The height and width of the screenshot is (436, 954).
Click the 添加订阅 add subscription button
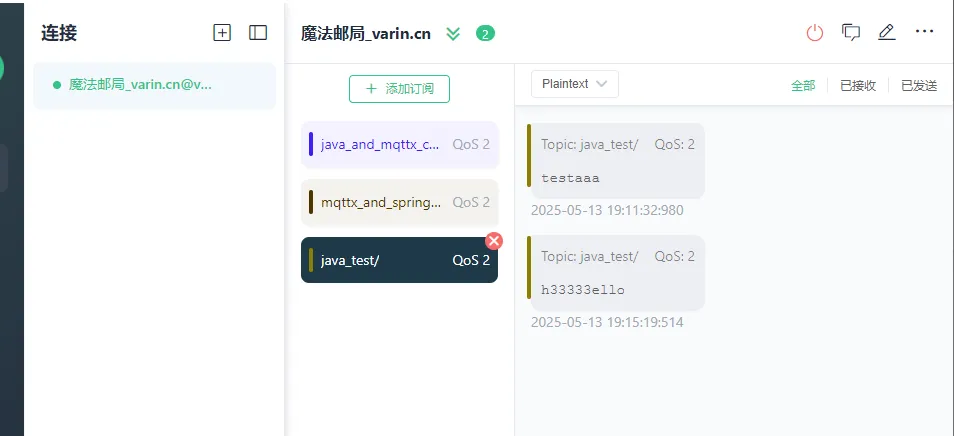pyautogui.click(x=399, y=89)
